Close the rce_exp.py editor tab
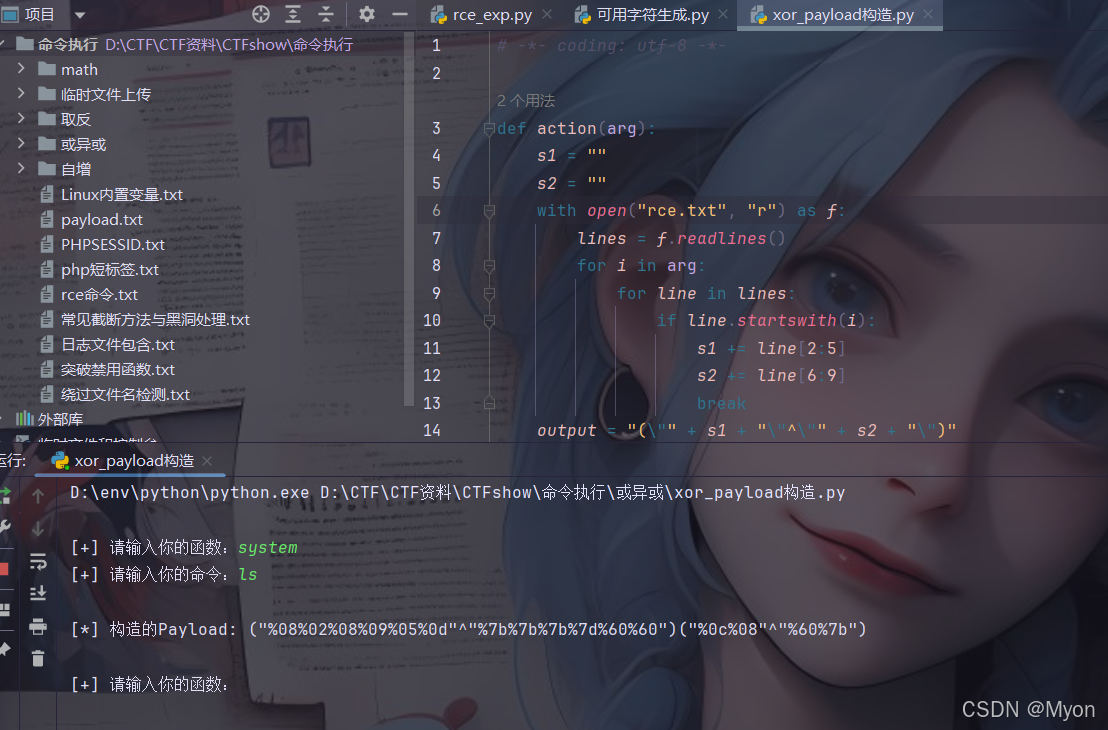Viewport: 1108px width, 730px height. coord(547,14)
